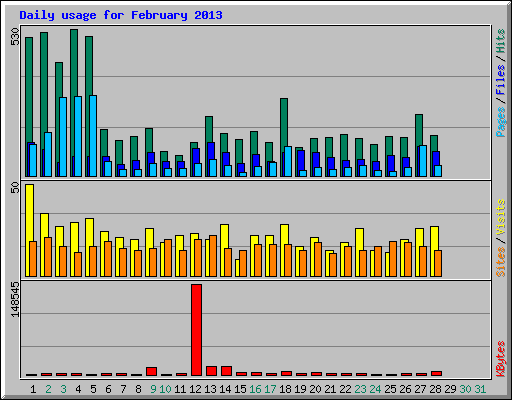Click day 29 on the x-axis
This screenshot has width=512, height=400.
pyautogui.click(x=450, y=389)
